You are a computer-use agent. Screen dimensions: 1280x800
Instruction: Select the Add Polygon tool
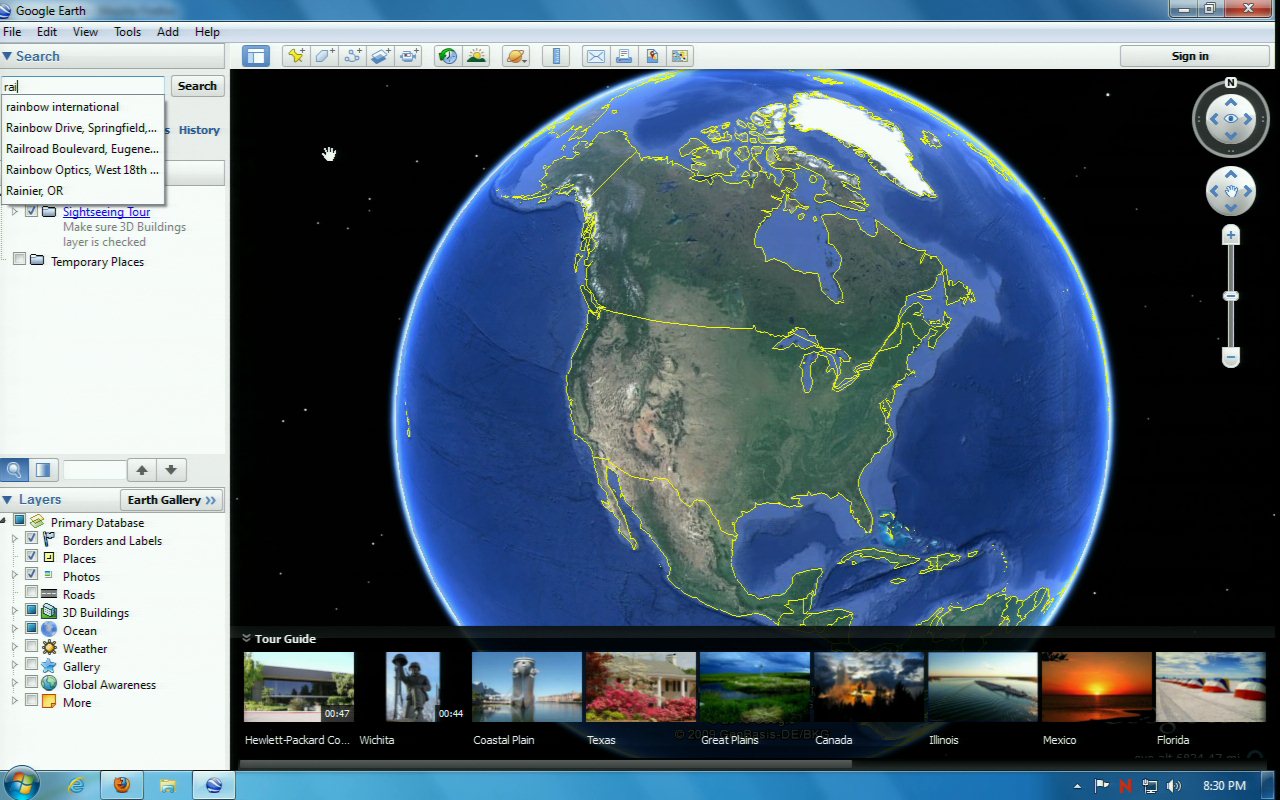(x=325, y=56)
